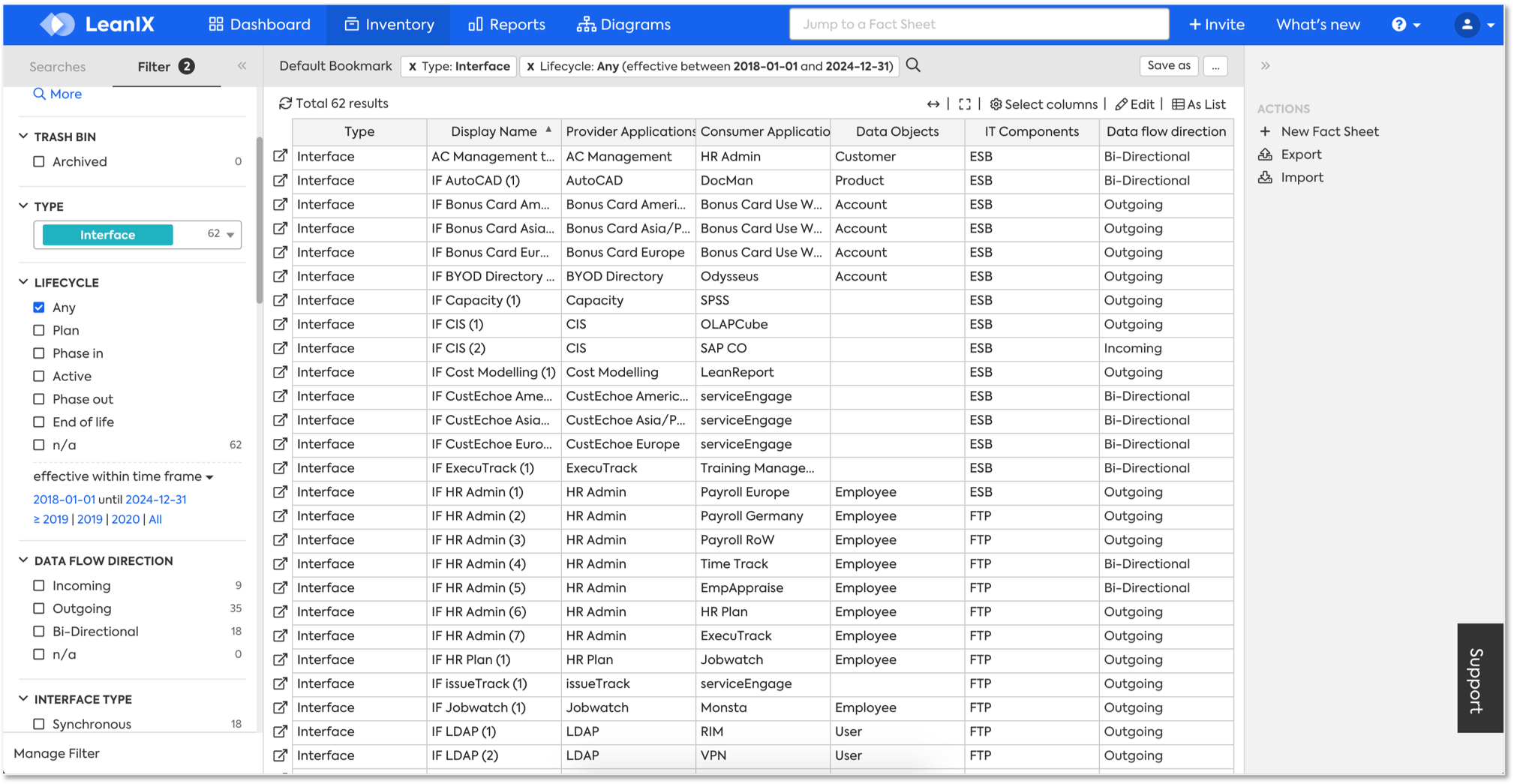
Task: Sort by Display Name column
Action: point(494,131)
